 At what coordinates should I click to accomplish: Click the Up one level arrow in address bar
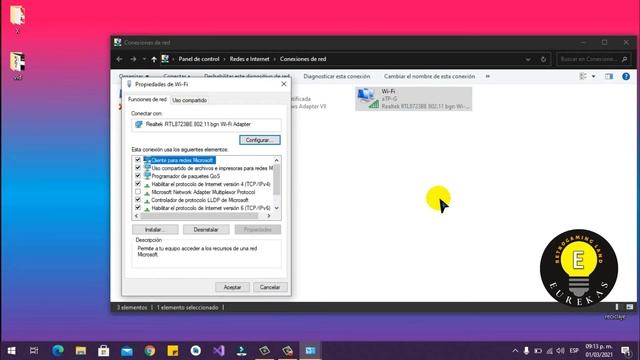(x=154, y=59)
